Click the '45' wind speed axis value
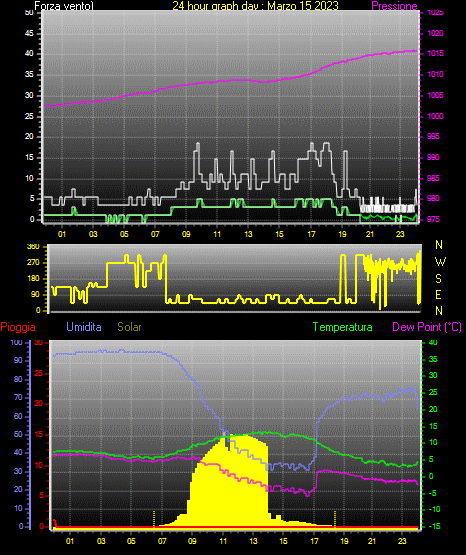This screenshot has width=466, height=555. click(29, 33)
